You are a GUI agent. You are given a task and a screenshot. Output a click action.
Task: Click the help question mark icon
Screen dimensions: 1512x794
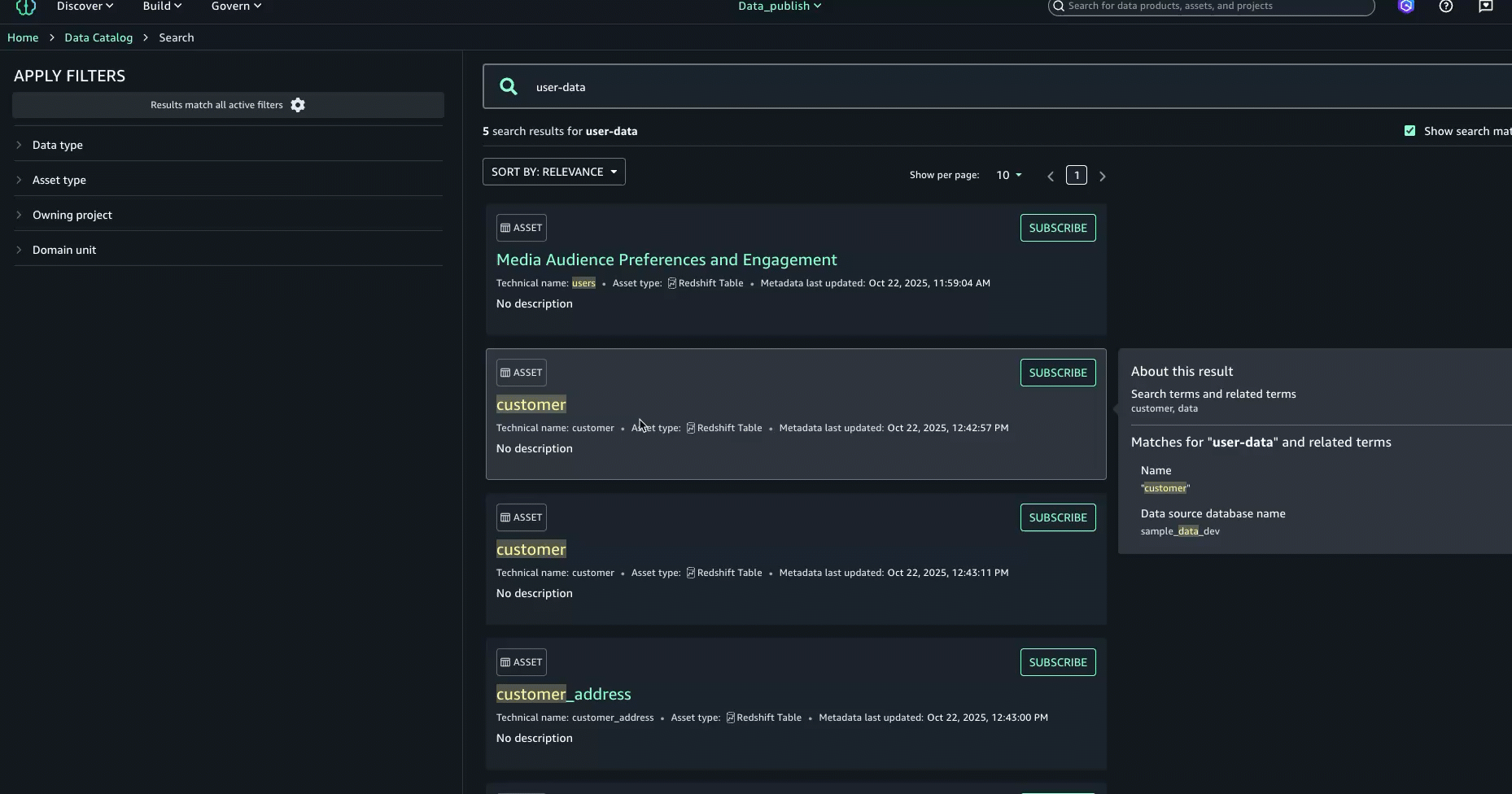coord(1445,7)
